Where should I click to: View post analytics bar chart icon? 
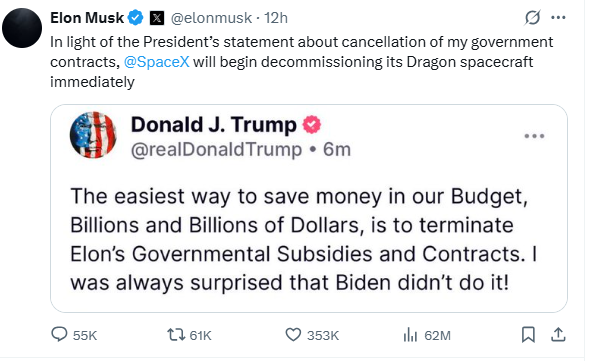pos(410,334)
